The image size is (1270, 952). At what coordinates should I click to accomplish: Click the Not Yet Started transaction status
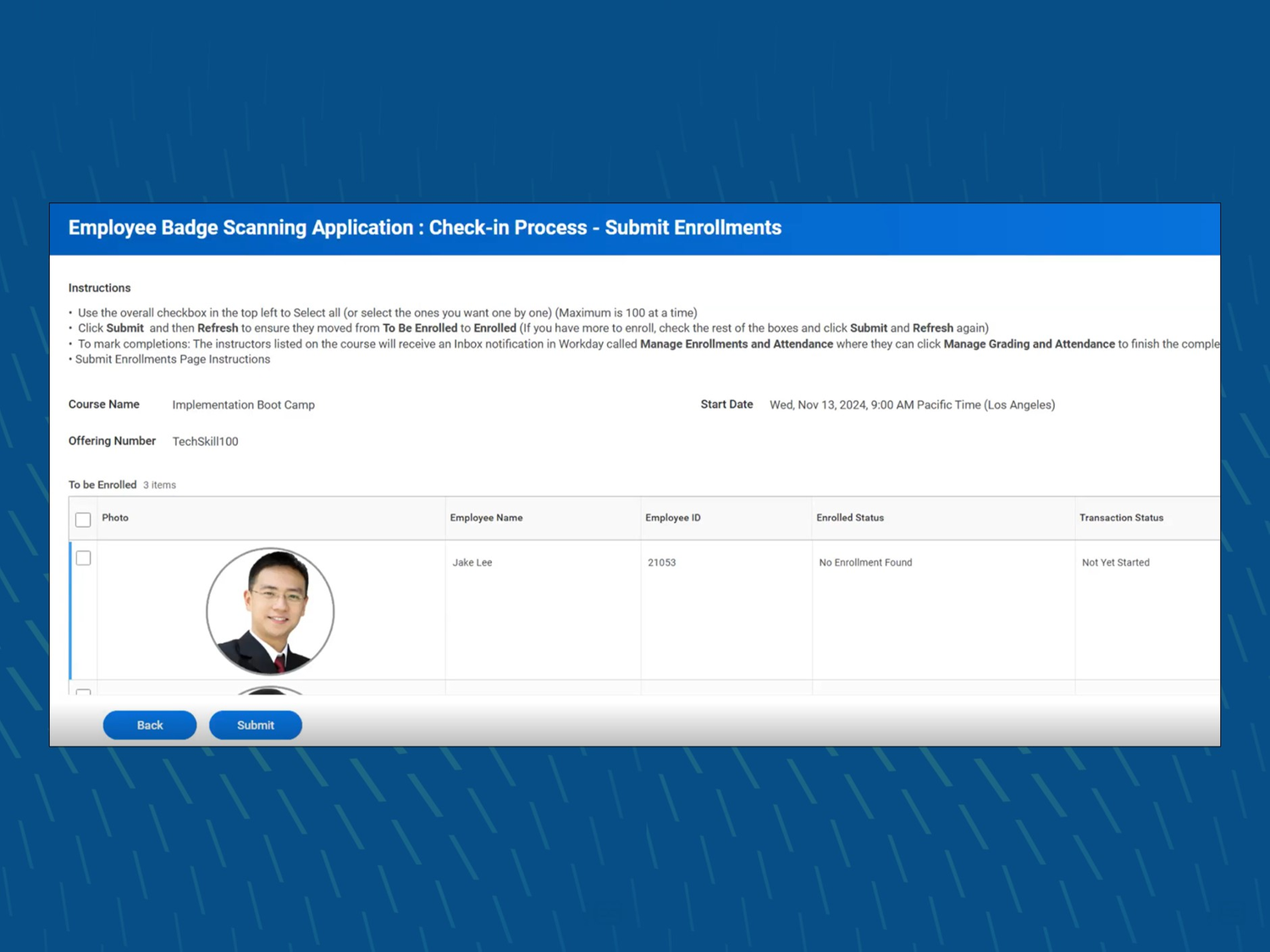1115,562
